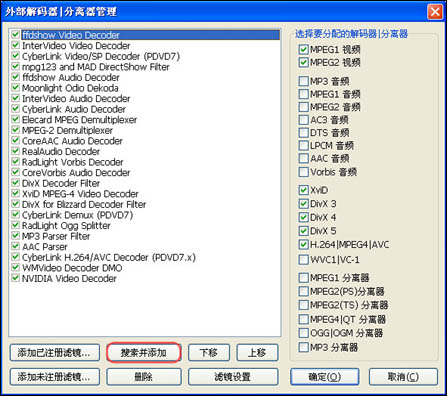Screen dimensions: 447x396
Task: Click the 搜索并添加 button
Action: tap(144, 353)
